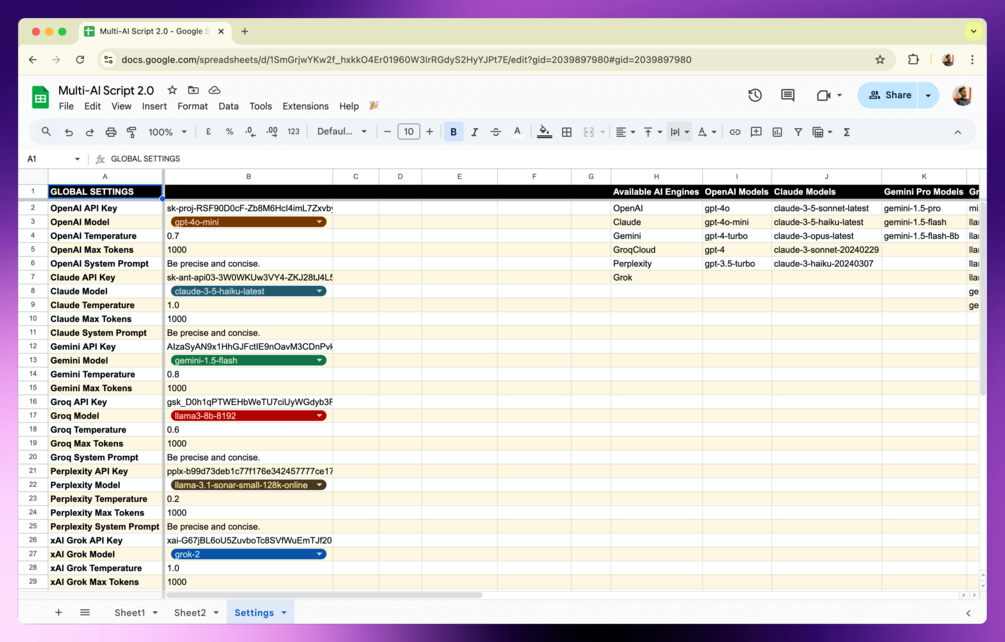Viewport: 1005px width, 642px height.
Task: Open the Data menu
Action: [228, 106]
